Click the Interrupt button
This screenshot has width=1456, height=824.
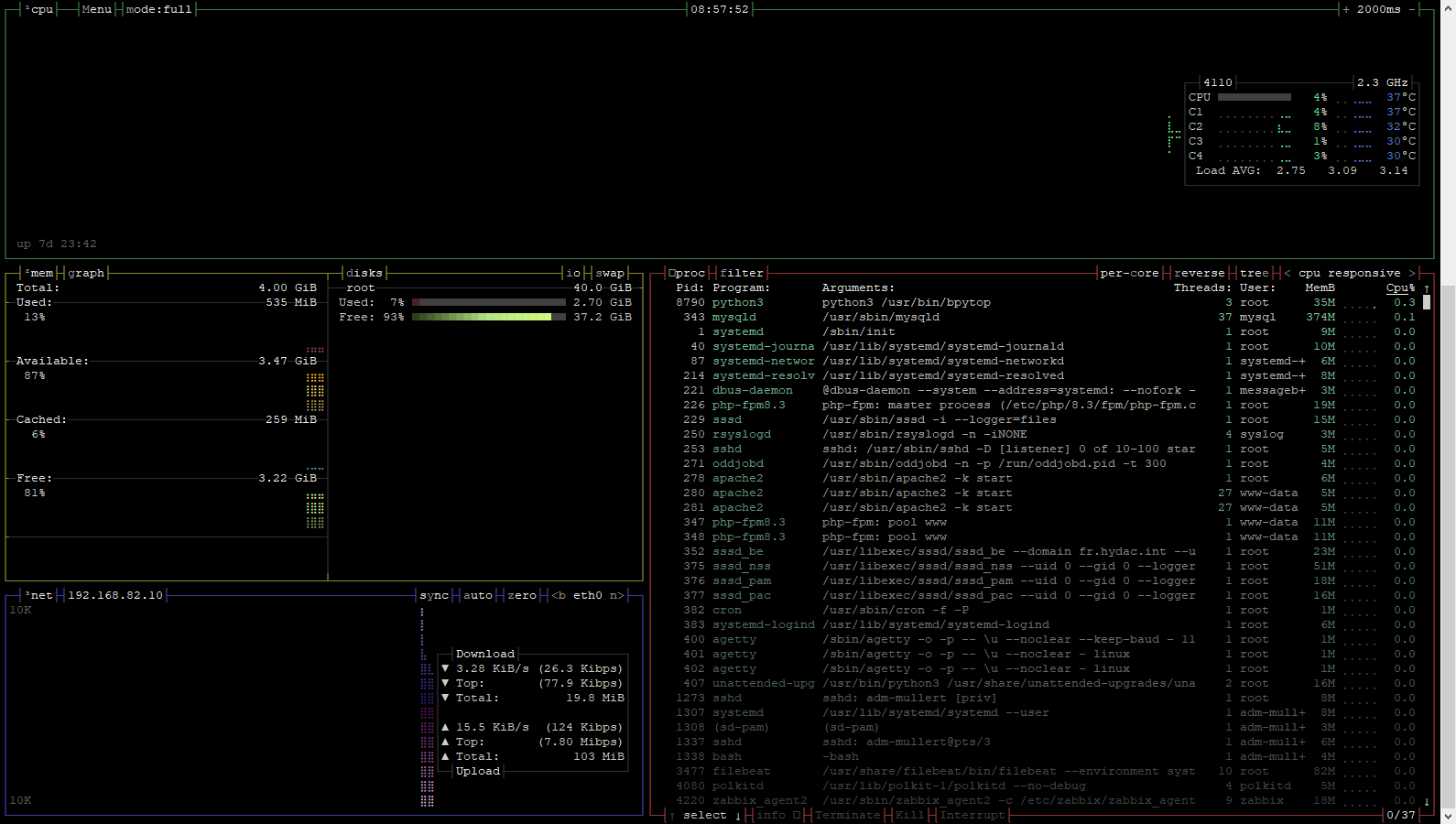(x=972, y=815)
